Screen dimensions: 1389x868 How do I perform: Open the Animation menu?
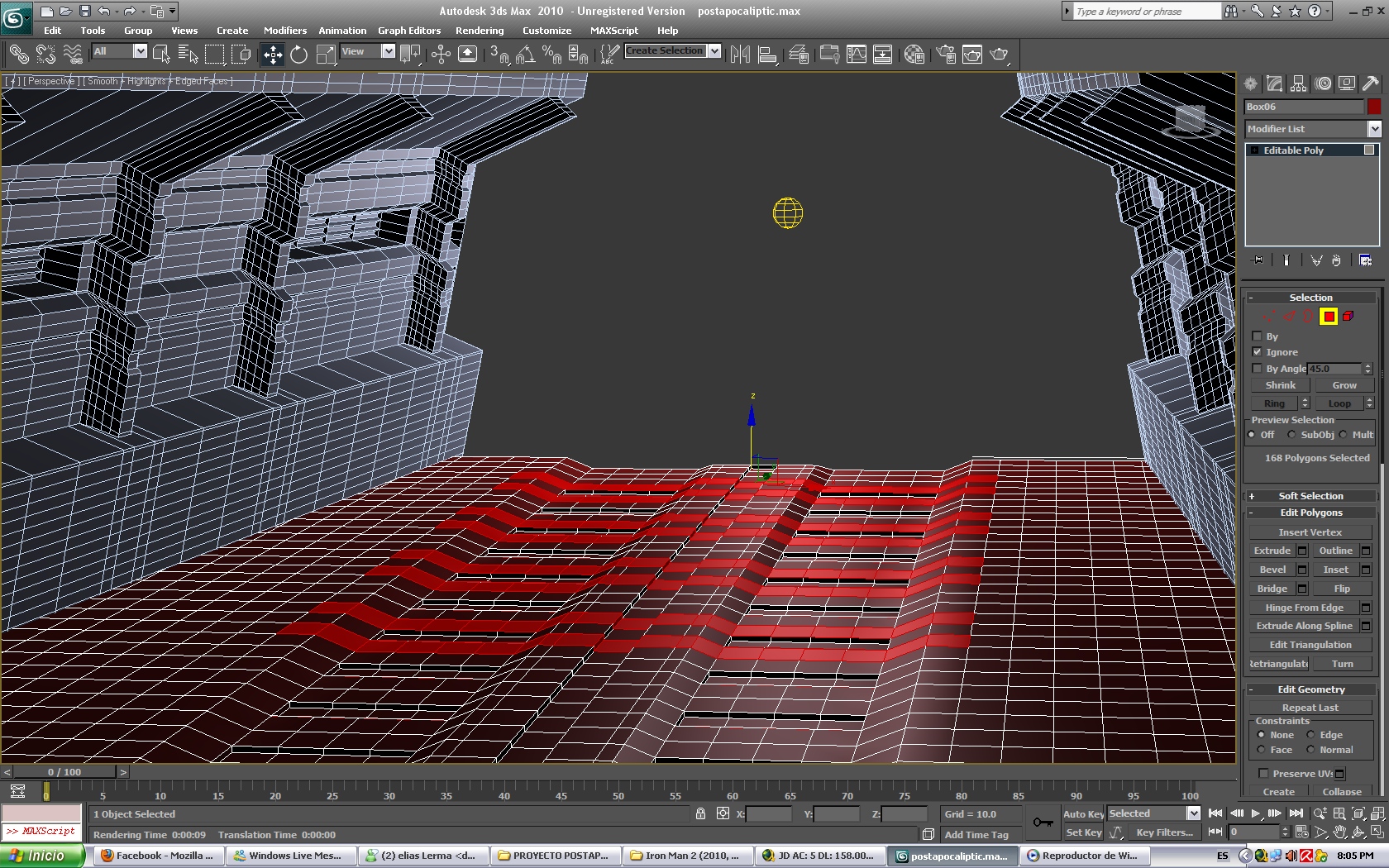(x=342, y=31)
